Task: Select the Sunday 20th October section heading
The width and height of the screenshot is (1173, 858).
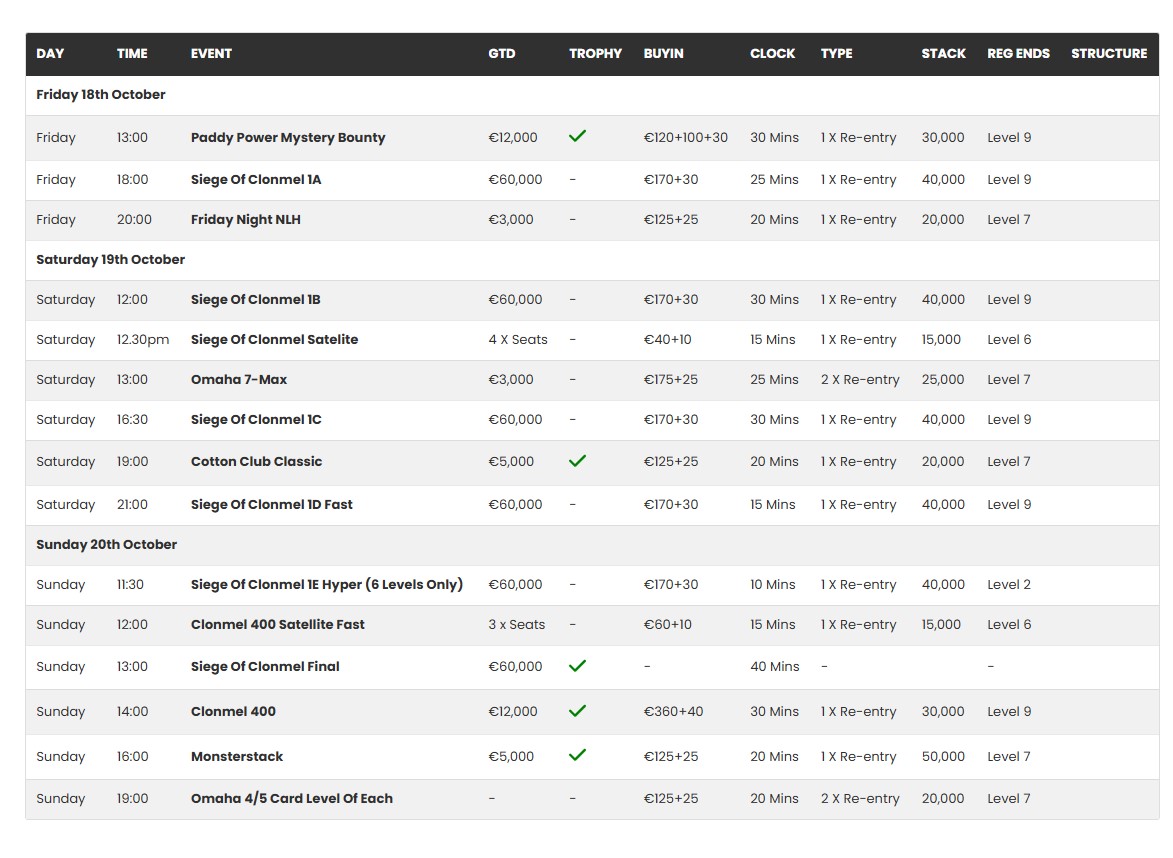Action: (x=106, y=545)
